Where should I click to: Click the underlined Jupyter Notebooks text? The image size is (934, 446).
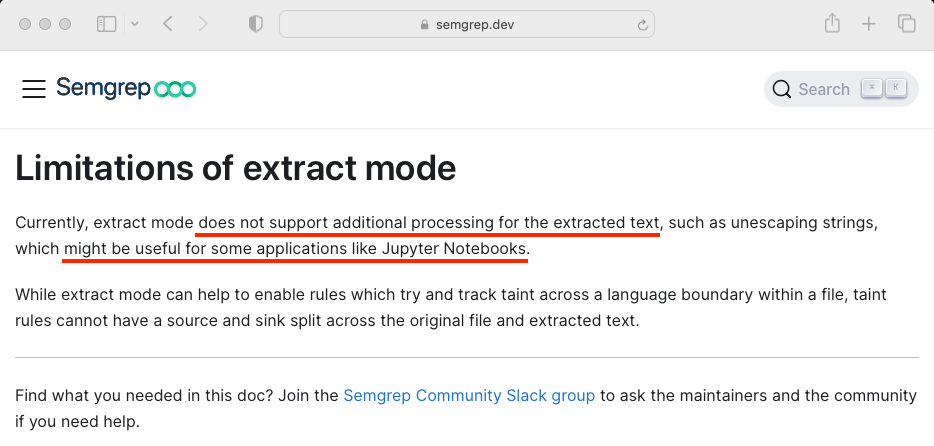454,248
